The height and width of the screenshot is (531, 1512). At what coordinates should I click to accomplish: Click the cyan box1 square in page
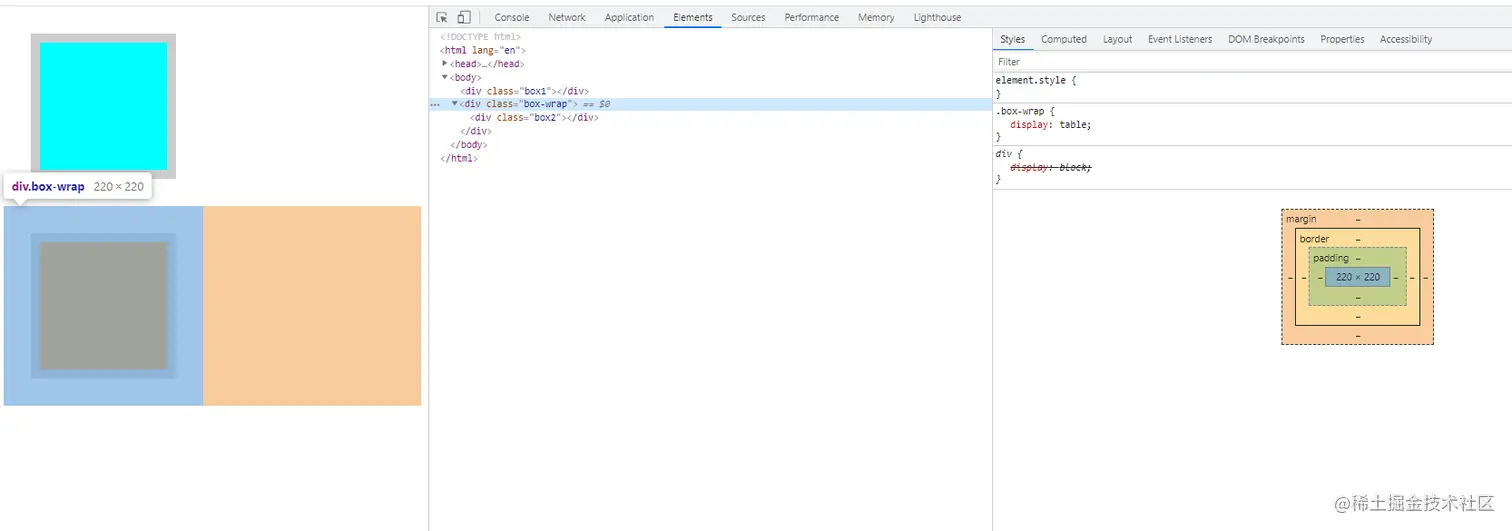[103, 106]
